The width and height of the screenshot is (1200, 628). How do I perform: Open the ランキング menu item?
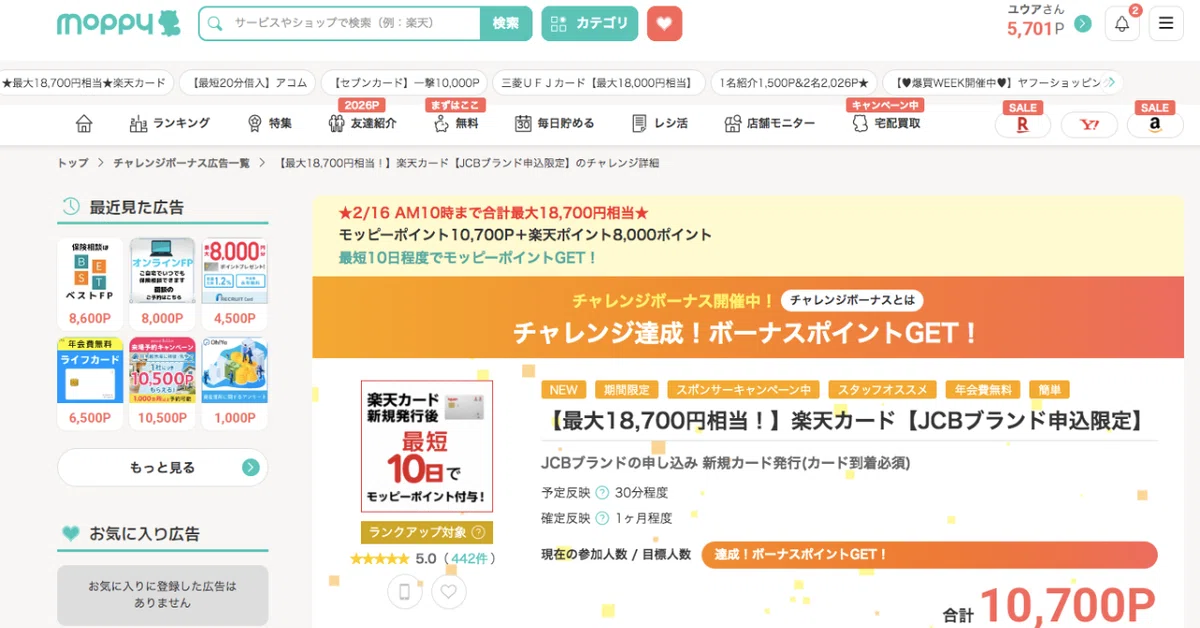[170, 123]
